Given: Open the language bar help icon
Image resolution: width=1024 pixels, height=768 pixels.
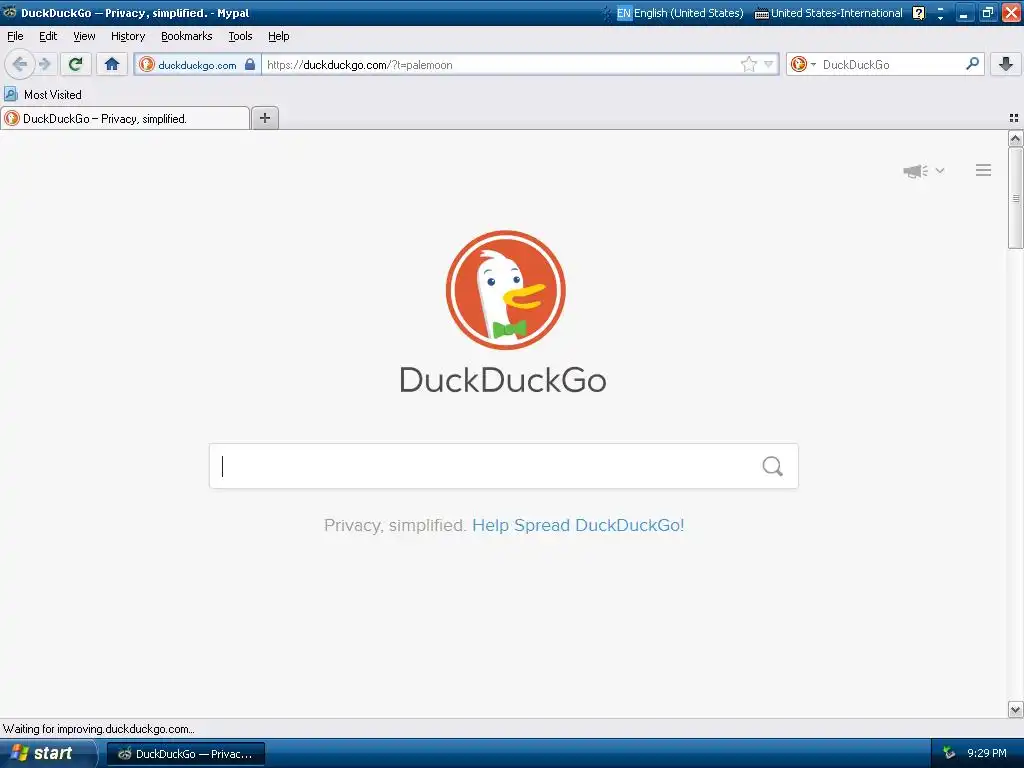Looking at the screenshot, I should pyautogui.click(x=919, y=13).
